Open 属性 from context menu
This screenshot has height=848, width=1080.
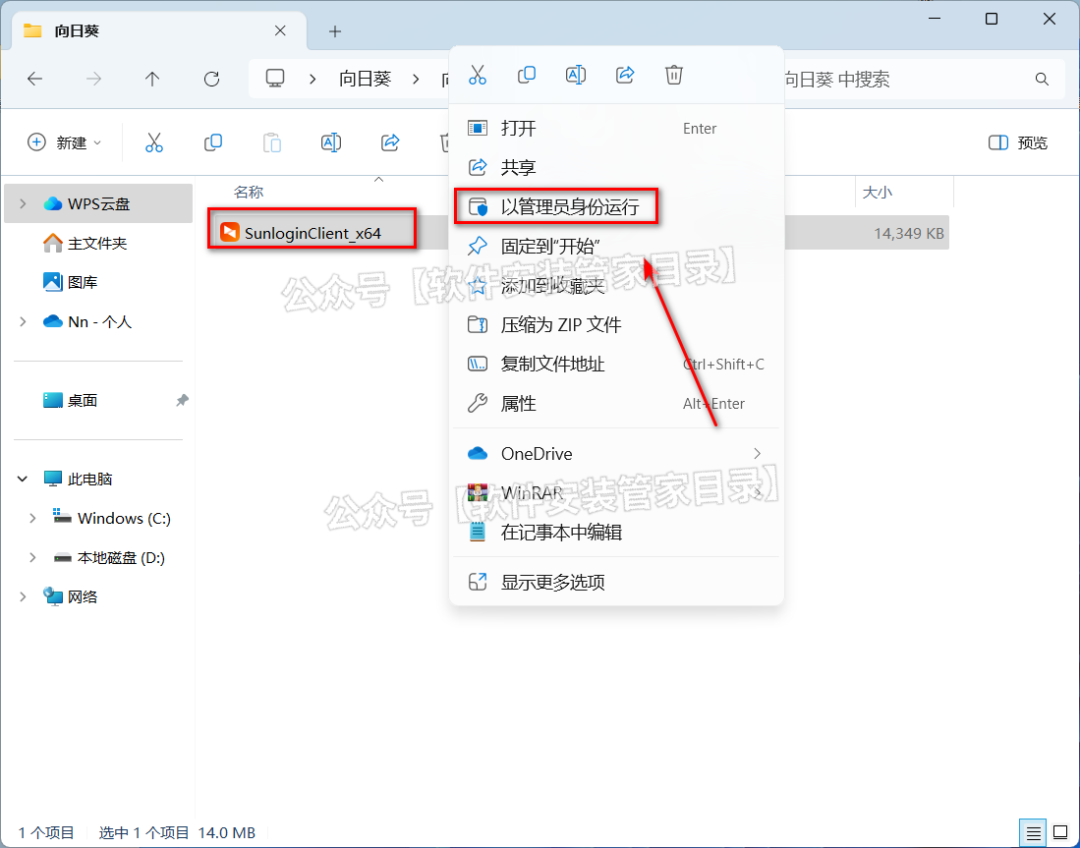(x=616, y=403)
